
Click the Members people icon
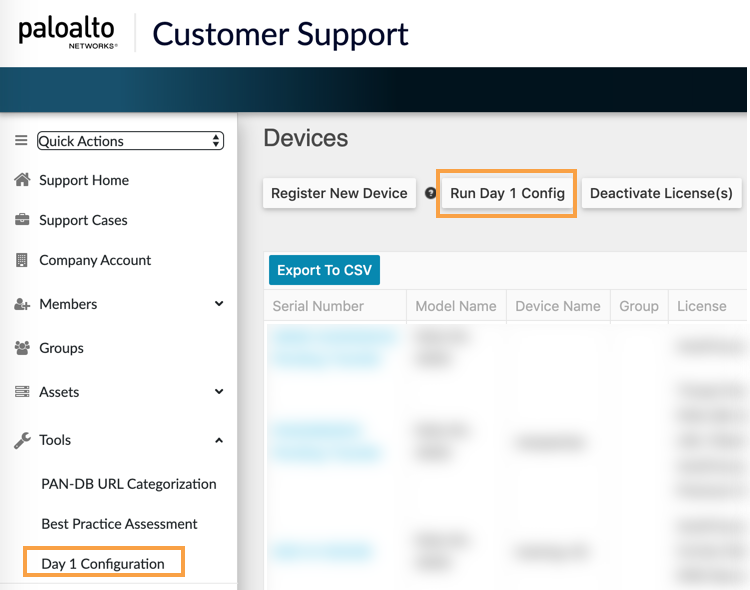coord(21,304)
